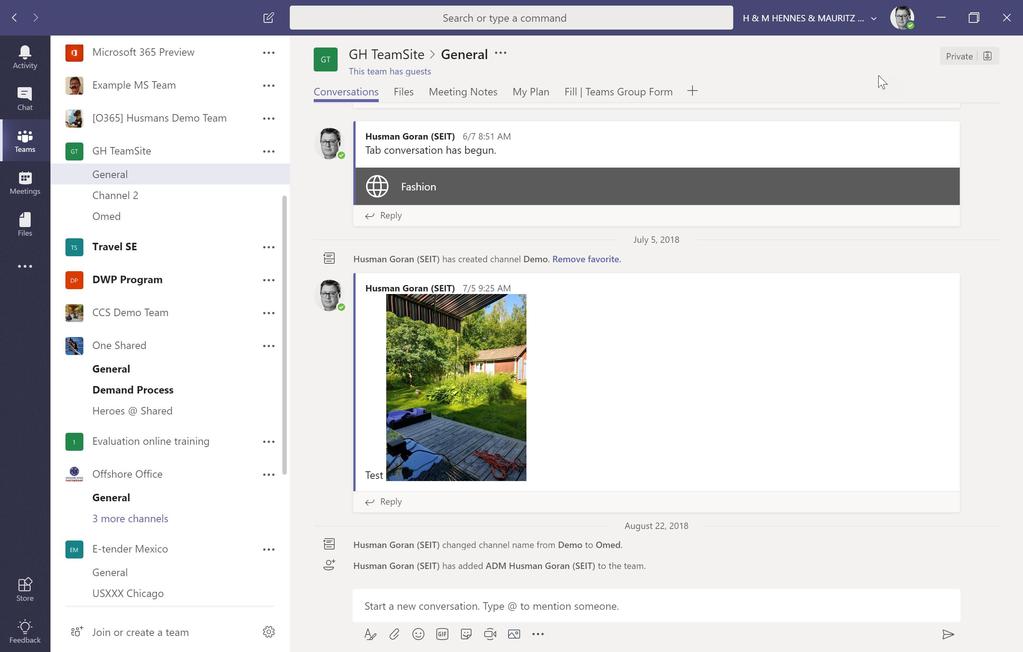The image size is (1023, 652).
Task: Reply to the Test photo message
Action: tap(384, 501)
